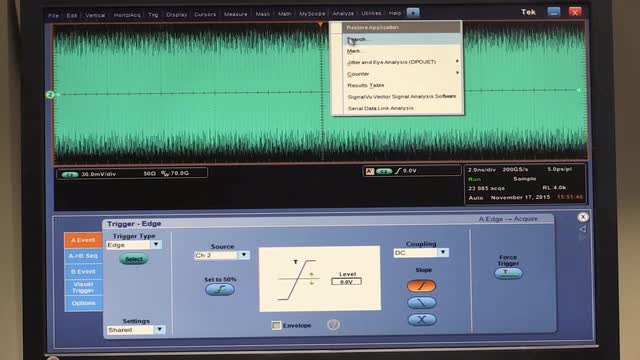Click the level down arrow in diagram
The image size is (640, 360).
pos(311,282)
